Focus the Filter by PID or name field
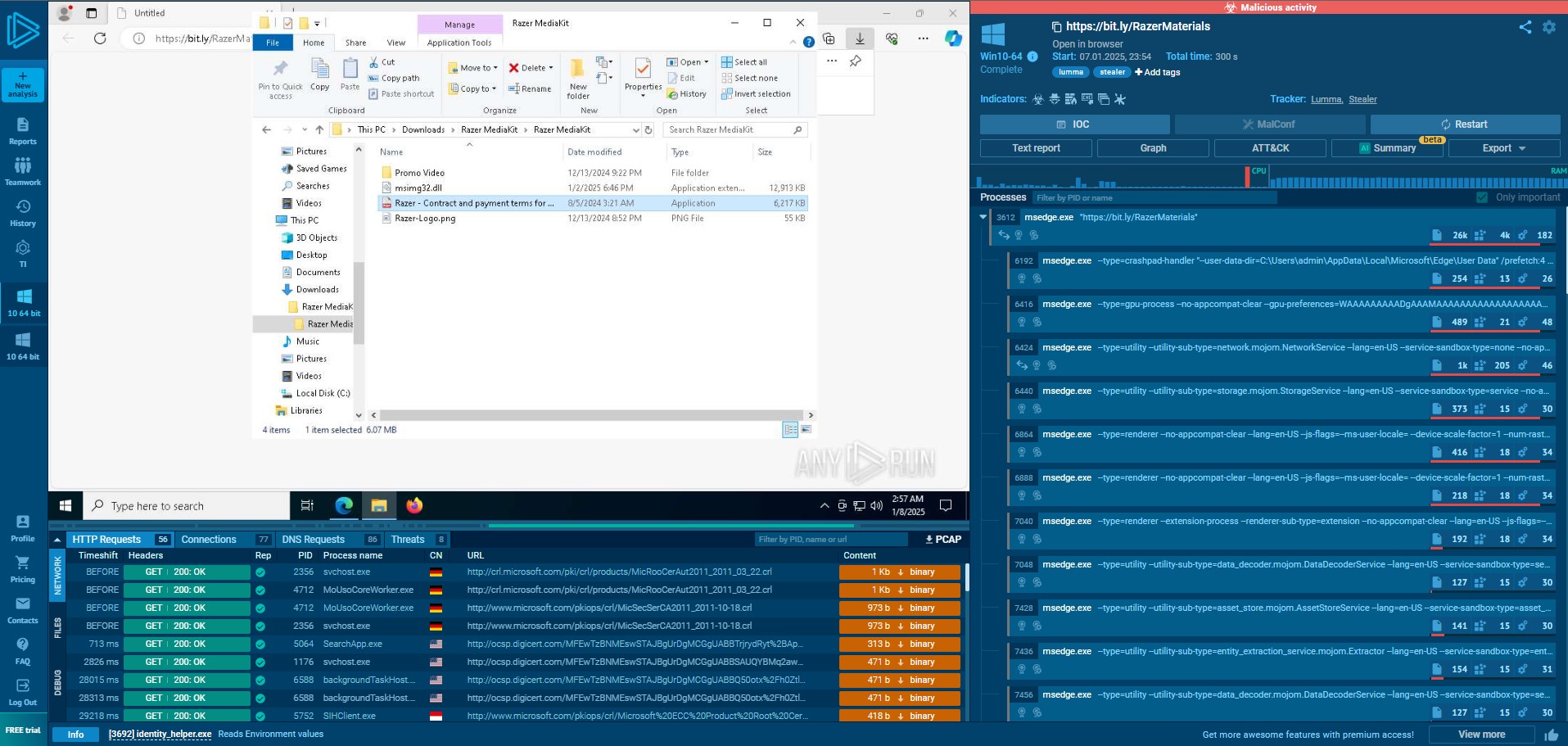 click(x=1155, y=197)
